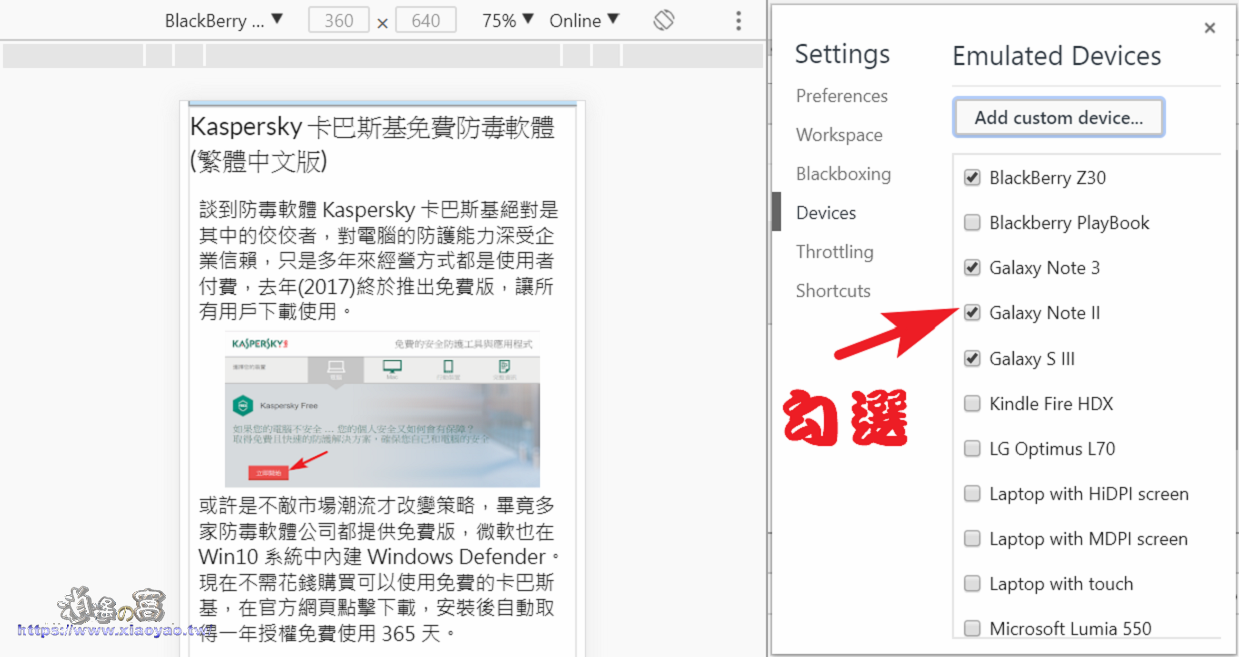
Task: Open the Online throttling dropdown
Action: pyautogui.click(x=584, y=20)
